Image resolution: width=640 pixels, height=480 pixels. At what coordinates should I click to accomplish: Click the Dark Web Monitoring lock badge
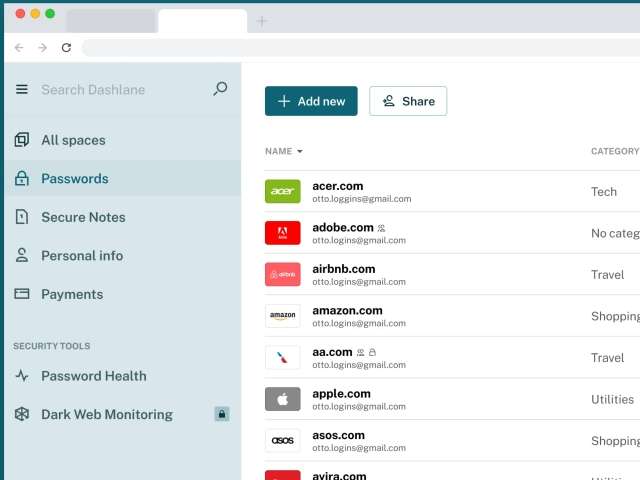(x=222, y=414)
